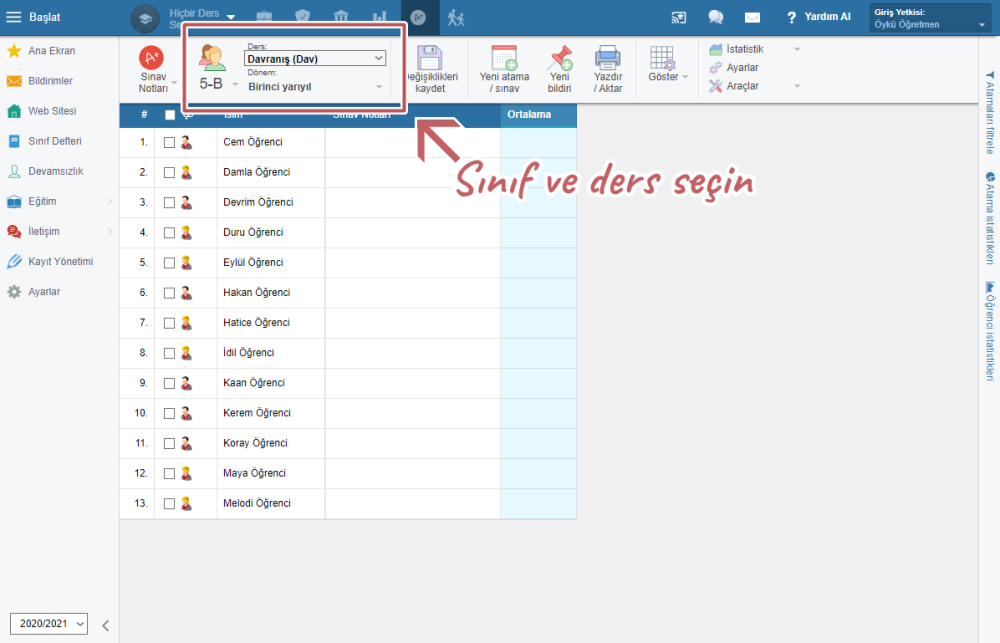Click the graduation cap lesson icon
This screenshot has width=1000, height=643.
click(145, 18)
